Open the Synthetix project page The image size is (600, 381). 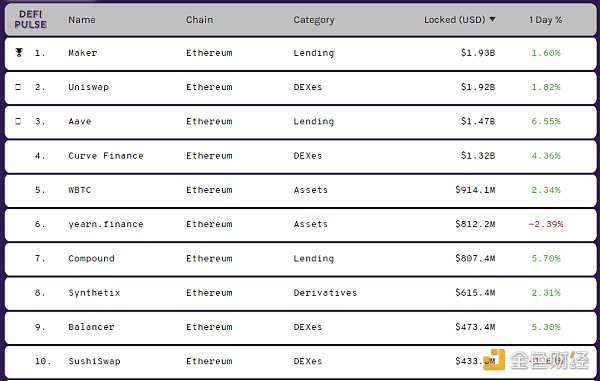click(94, 293)
